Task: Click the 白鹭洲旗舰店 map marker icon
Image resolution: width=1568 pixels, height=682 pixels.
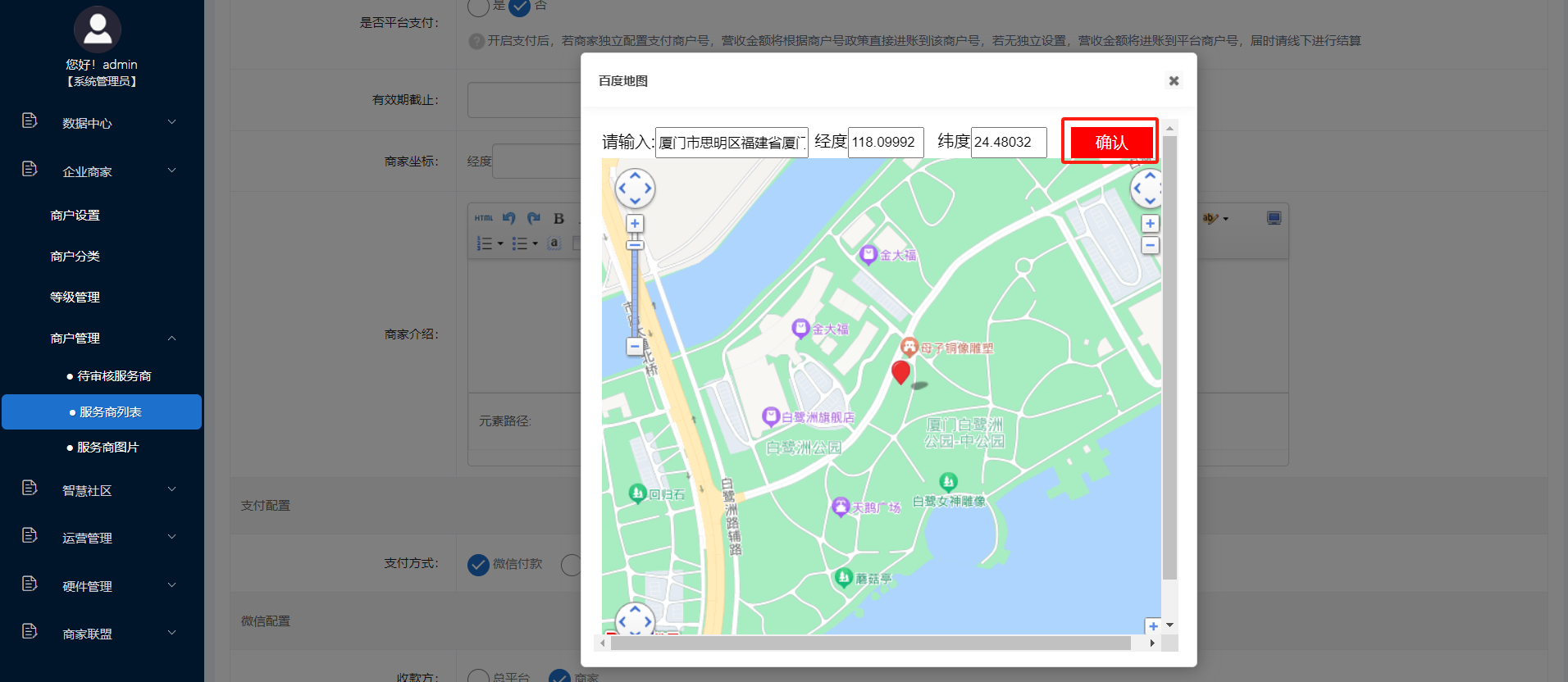Action: pos(770,416)
